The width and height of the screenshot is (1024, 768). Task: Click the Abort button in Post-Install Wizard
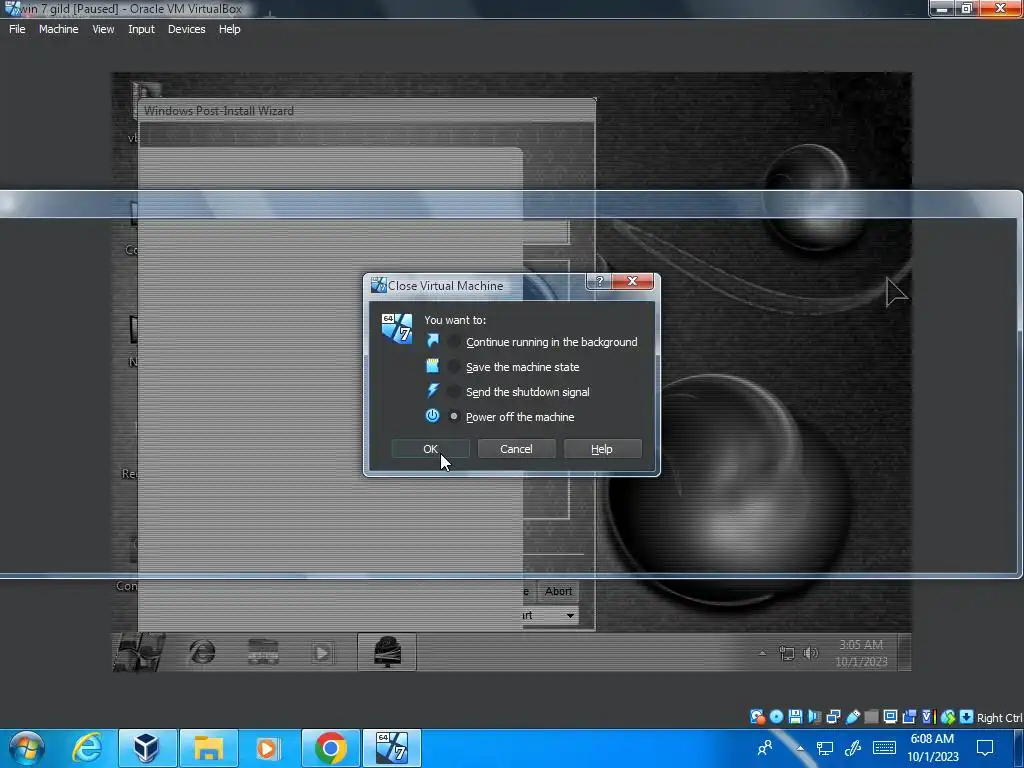(558, 591)
